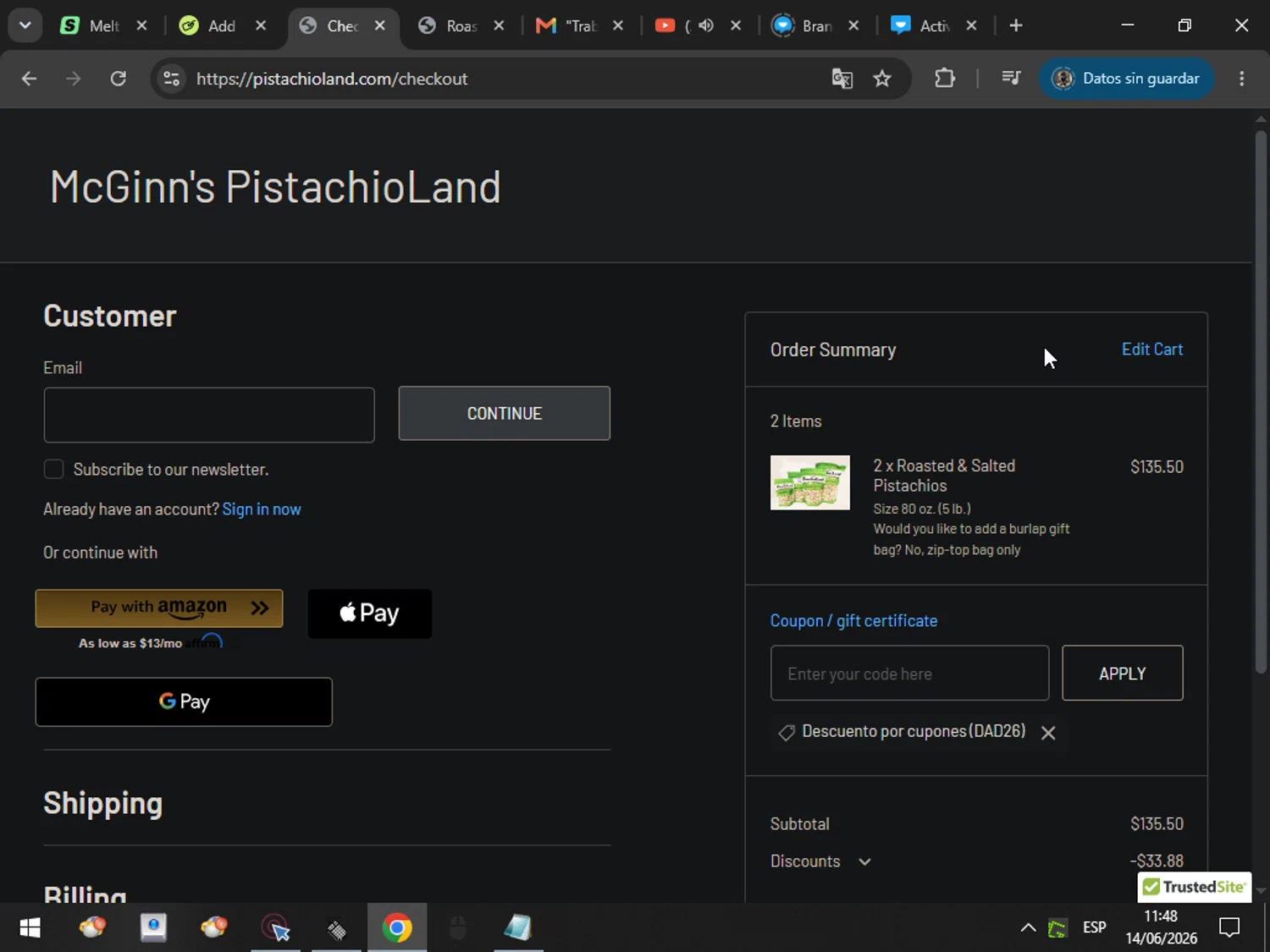The height and width of the screenshot is (952, 1270).
Task: Open Windows notification center icon
Action: [1229, 927]
